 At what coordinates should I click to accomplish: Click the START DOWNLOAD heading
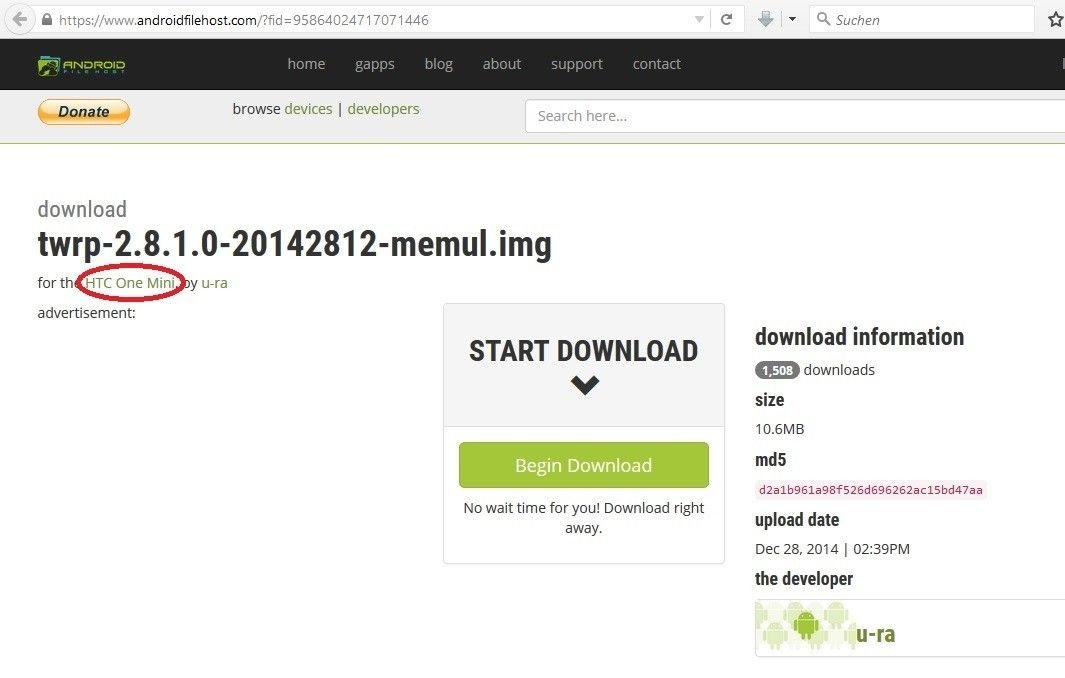[x=583, y=351]
